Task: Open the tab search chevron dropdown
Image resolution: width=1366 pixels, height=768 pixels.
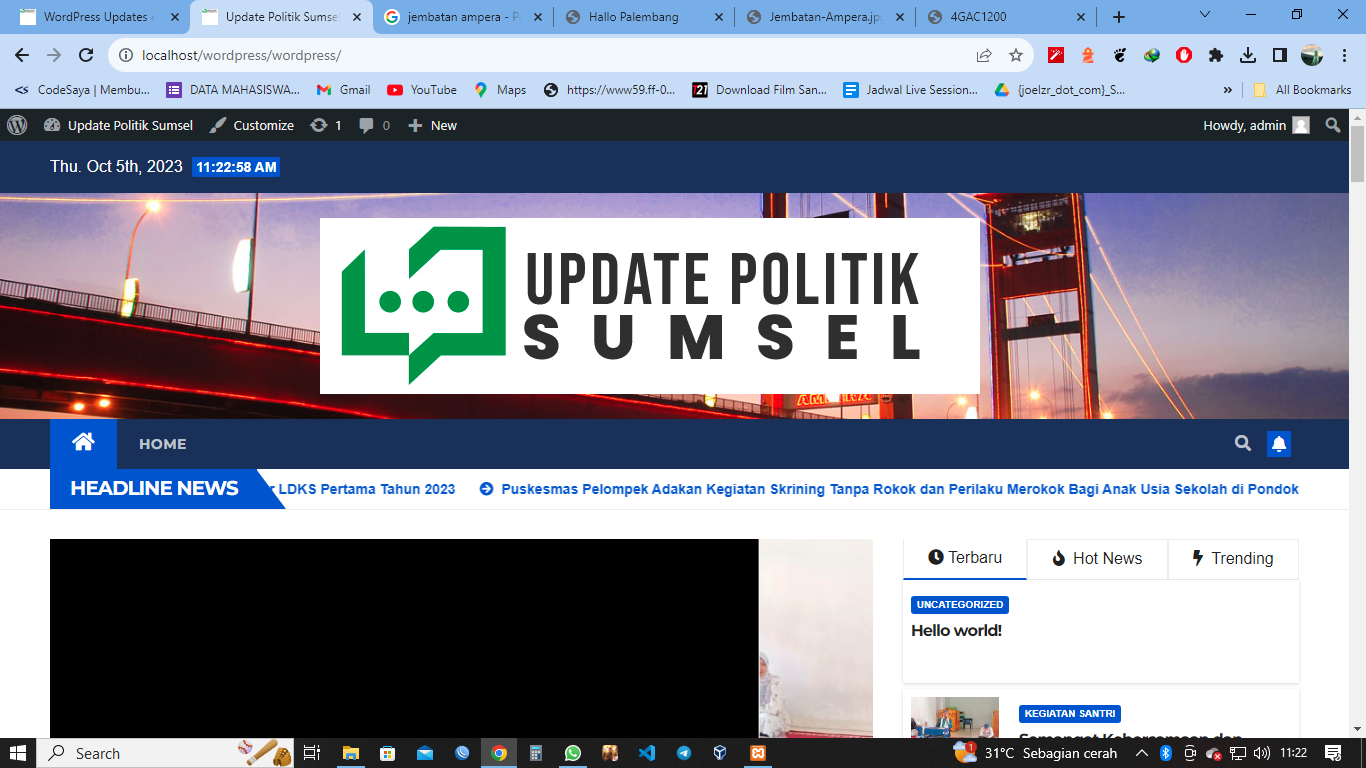Action: point(1204,15)
